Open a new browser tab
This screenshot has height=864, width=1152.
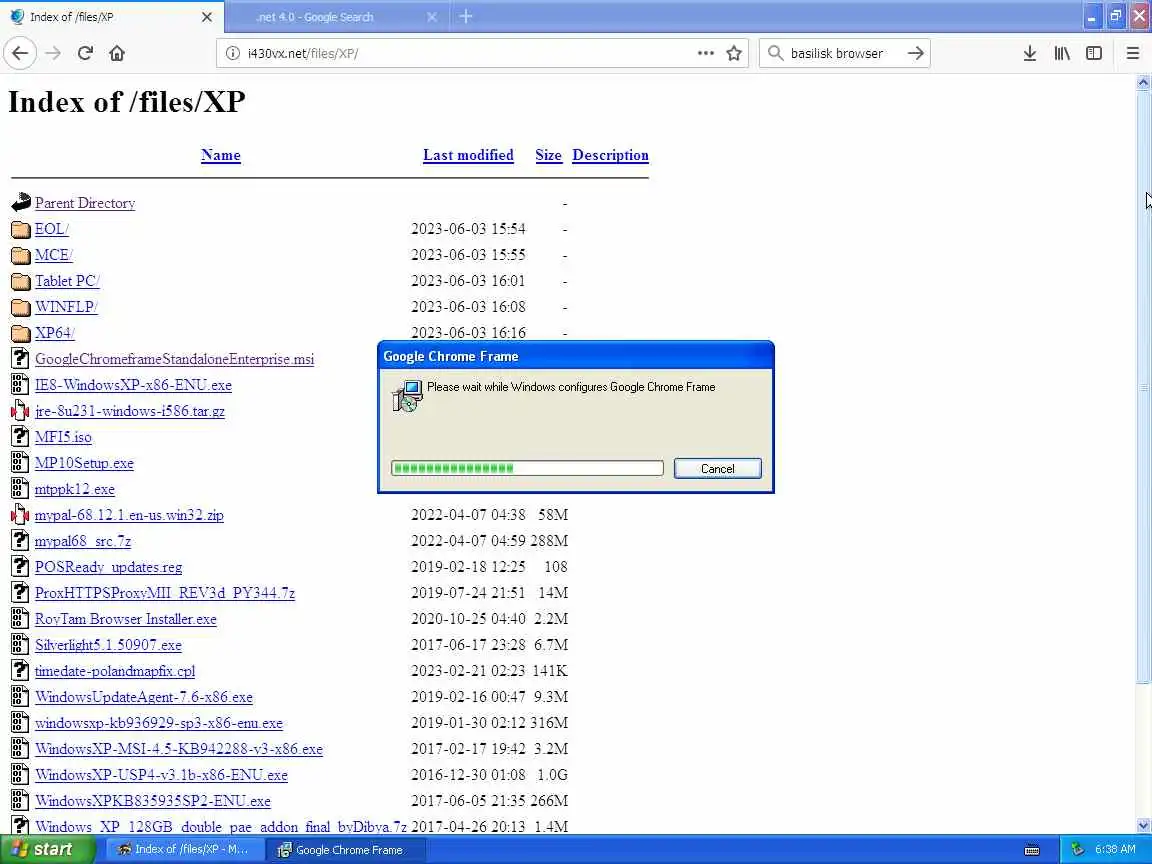(466, 16)
